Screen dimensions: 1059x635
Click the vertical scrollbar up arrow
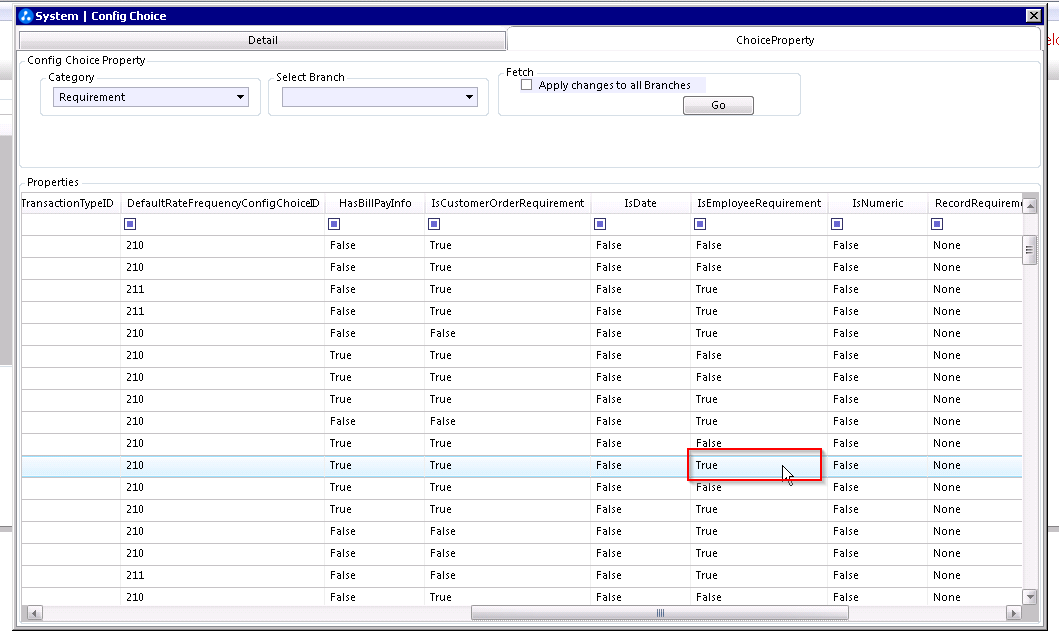click(1029, 205)
